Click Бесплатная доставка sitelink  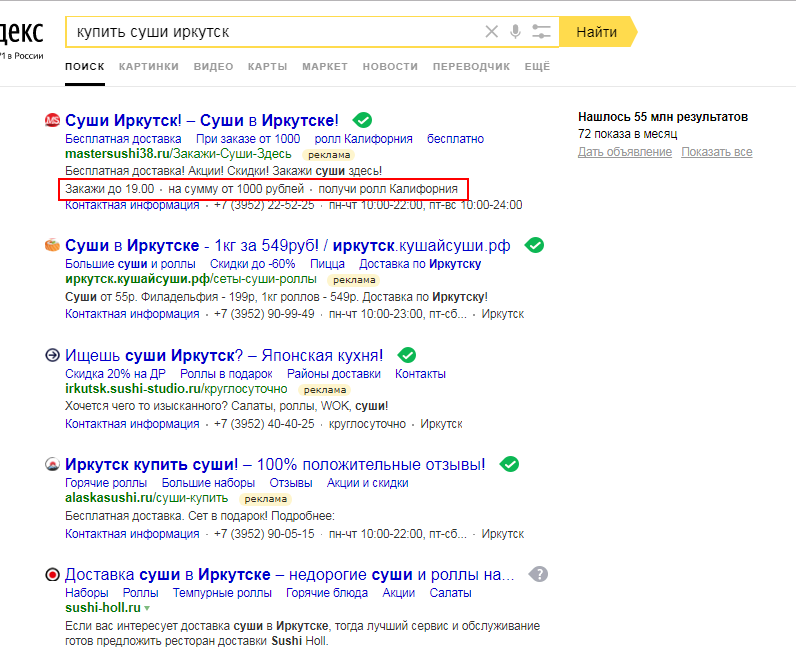[x=123, y=139]
